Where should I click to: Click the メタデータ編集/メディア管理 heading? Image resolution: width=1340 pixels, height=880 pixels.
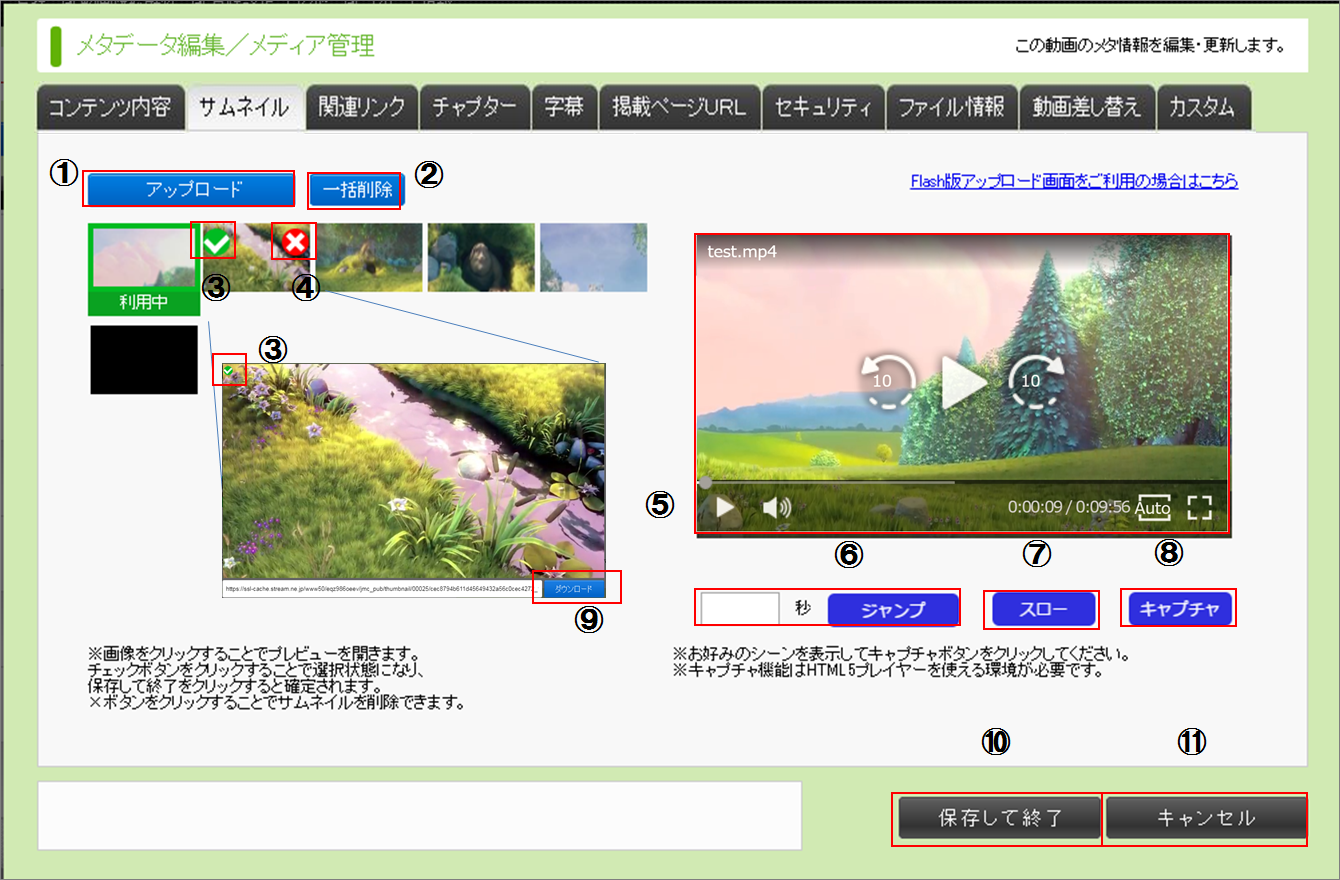coord(226,45)
